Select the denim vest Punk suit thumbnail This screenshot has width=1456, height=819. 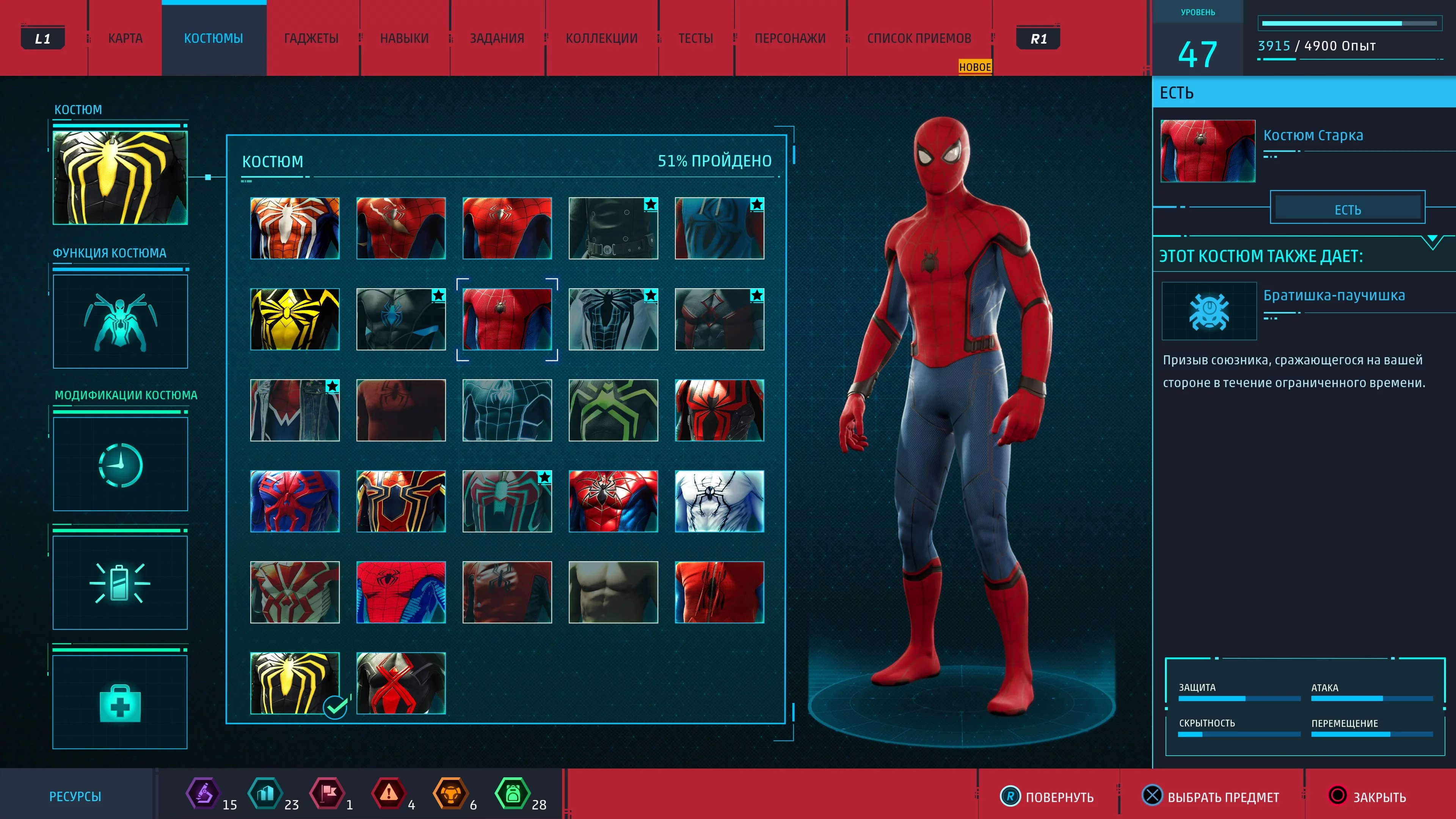click(x=295, y=410)
